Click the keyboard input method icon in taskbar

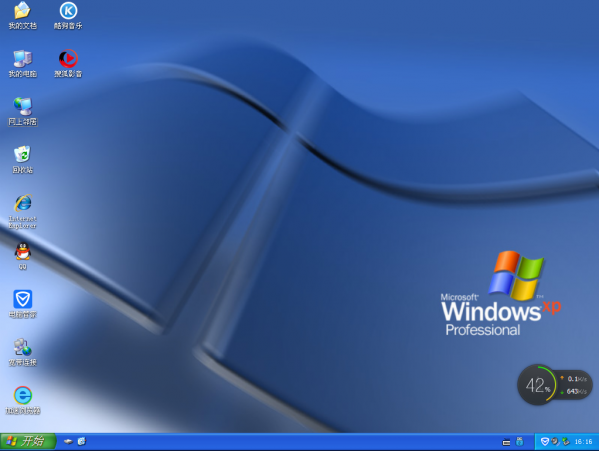tap(506, 442)
